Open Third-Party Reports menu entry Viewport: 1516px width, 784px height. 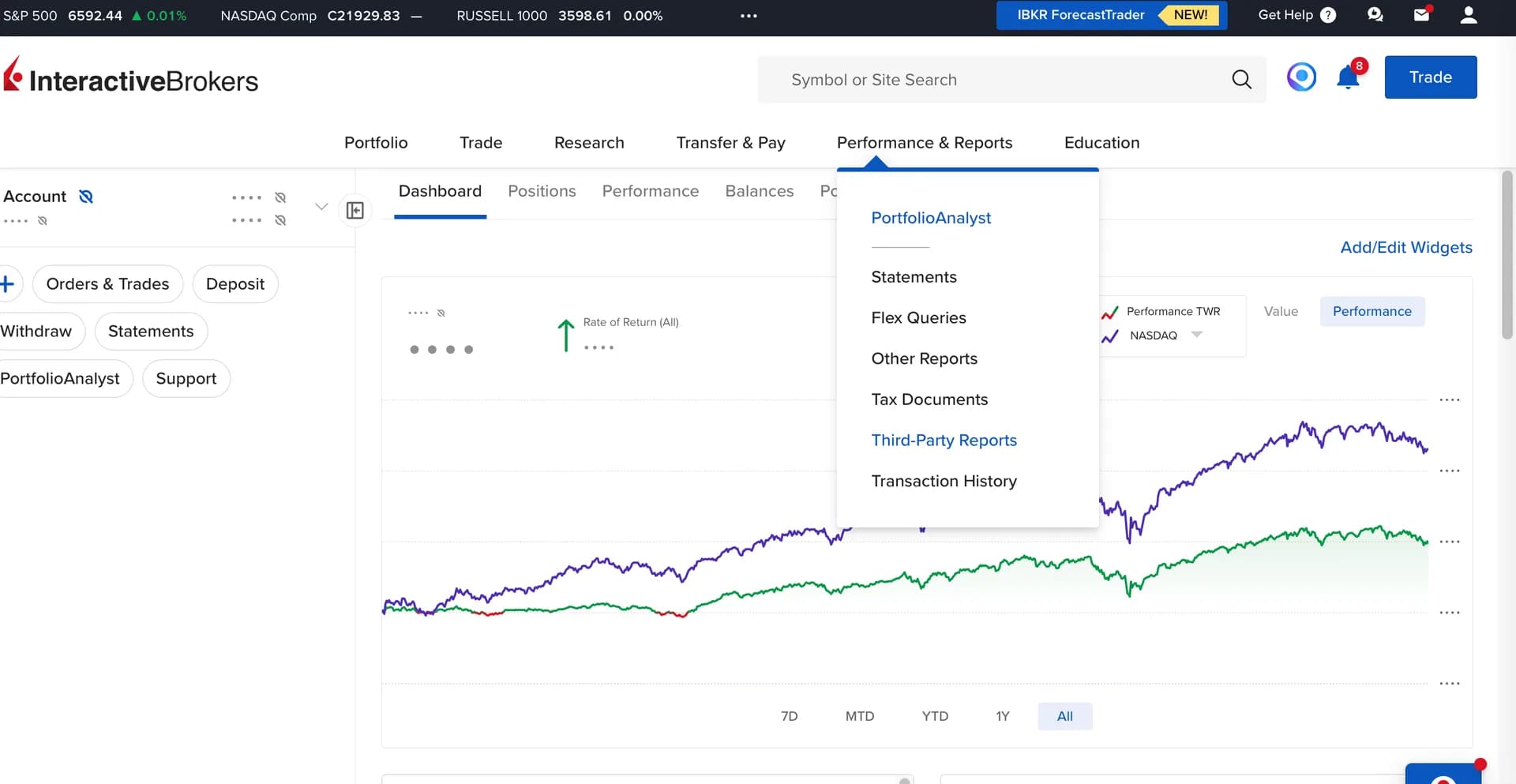tap(944, 441)
